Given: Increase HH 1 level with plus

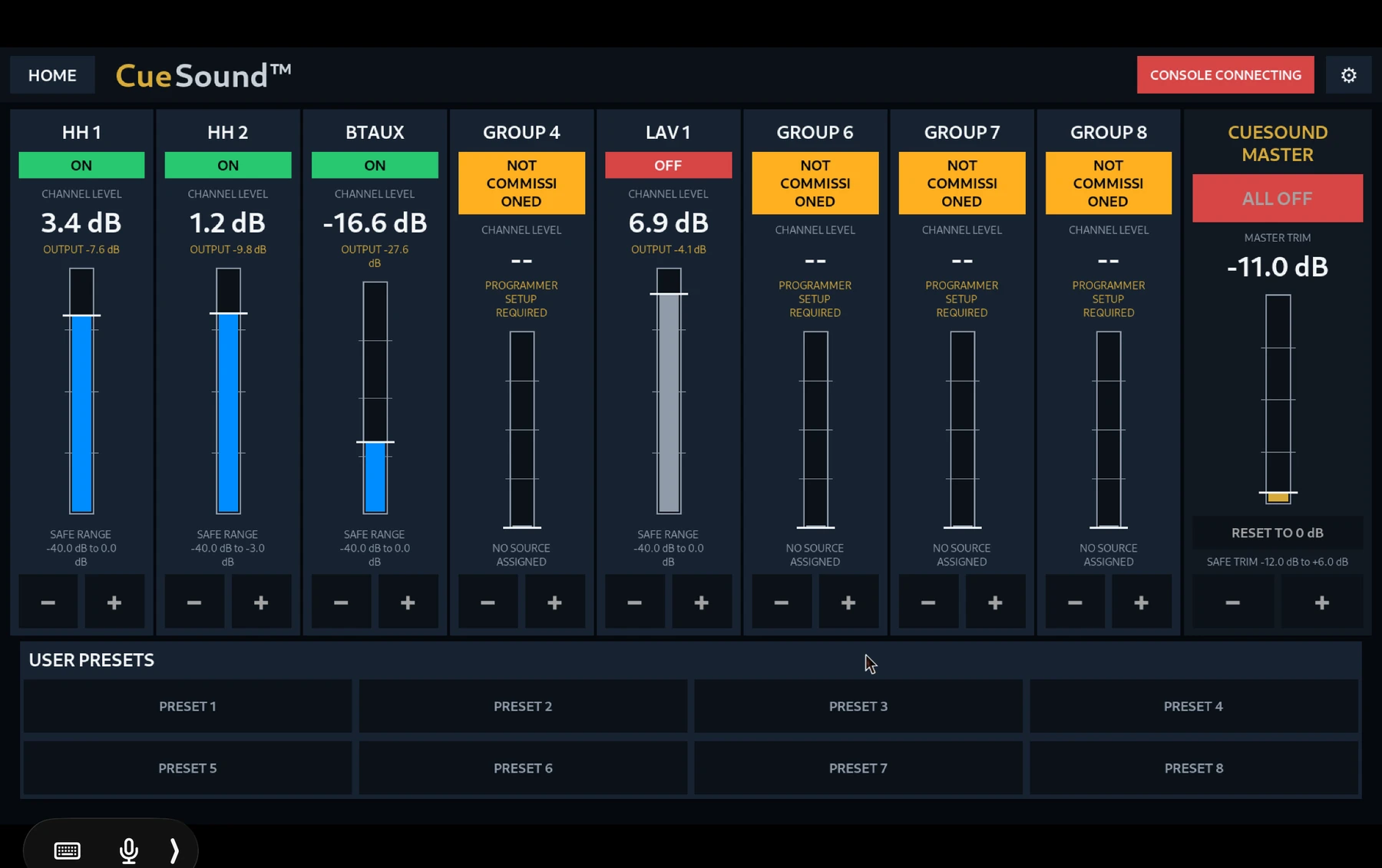Looking at the screenshot, I should coord(114,602).
